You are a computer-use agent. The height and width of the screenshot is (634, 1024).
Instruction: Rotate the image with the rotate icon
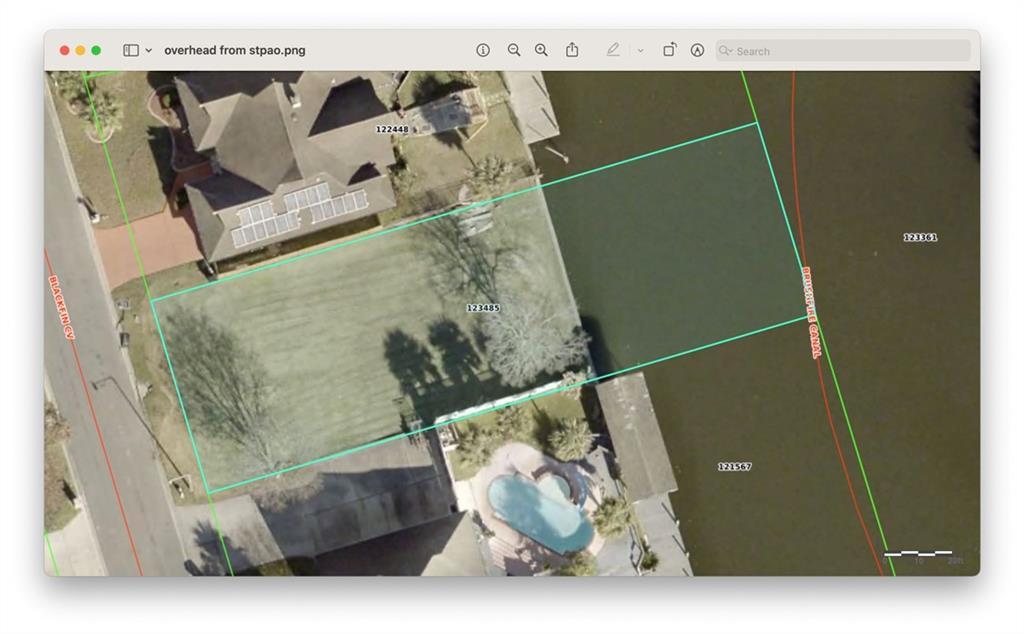click(669, 50)
